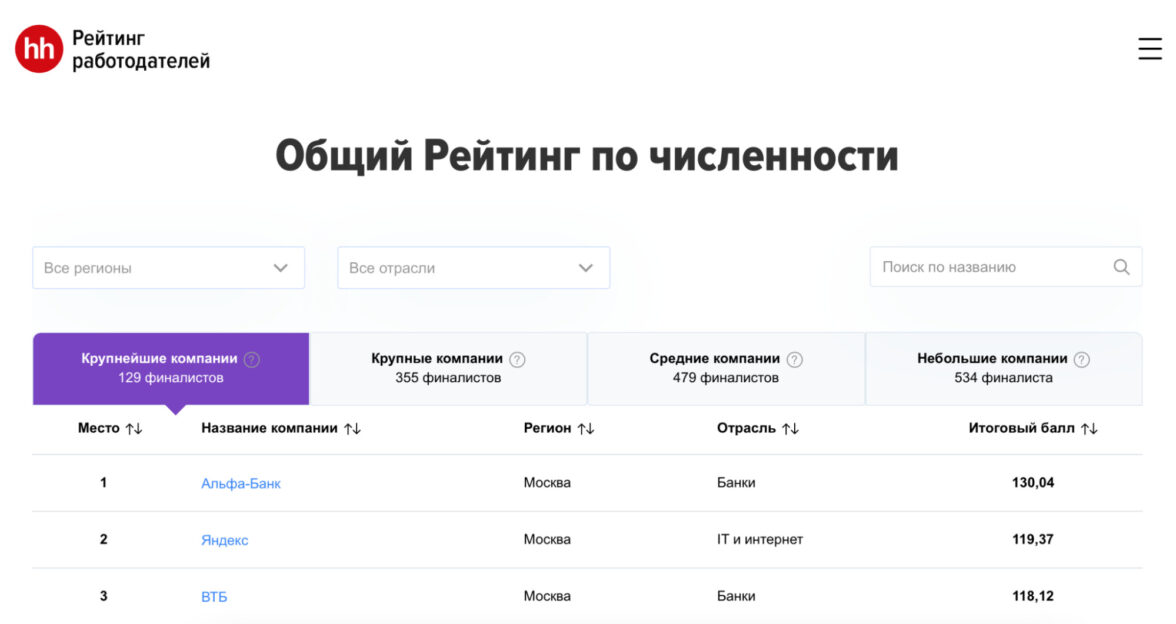Screen dimensions: 1176x624
Task: Click the question icon beside Небольшие компании
Action: click(1081, 358)
